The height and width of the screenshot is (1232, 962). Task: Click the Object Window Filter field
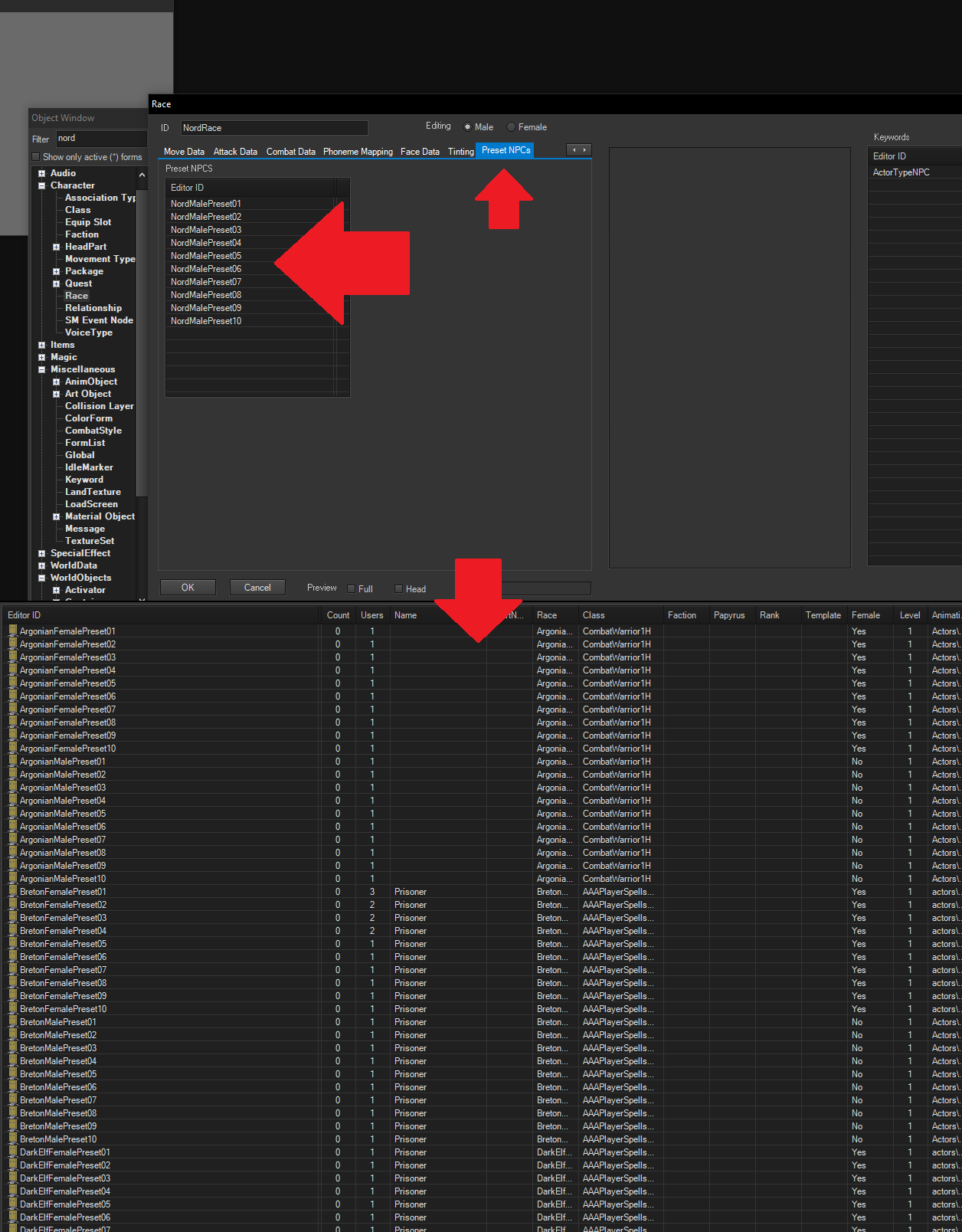click(101, 139)
